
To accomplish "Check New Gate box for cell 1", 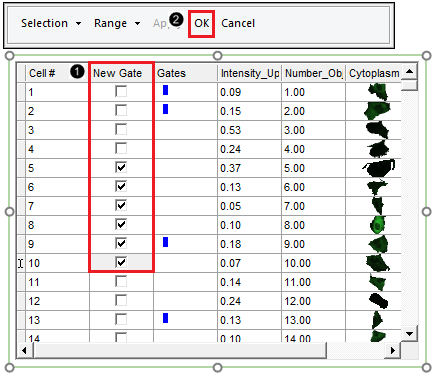I will [121, 91].
